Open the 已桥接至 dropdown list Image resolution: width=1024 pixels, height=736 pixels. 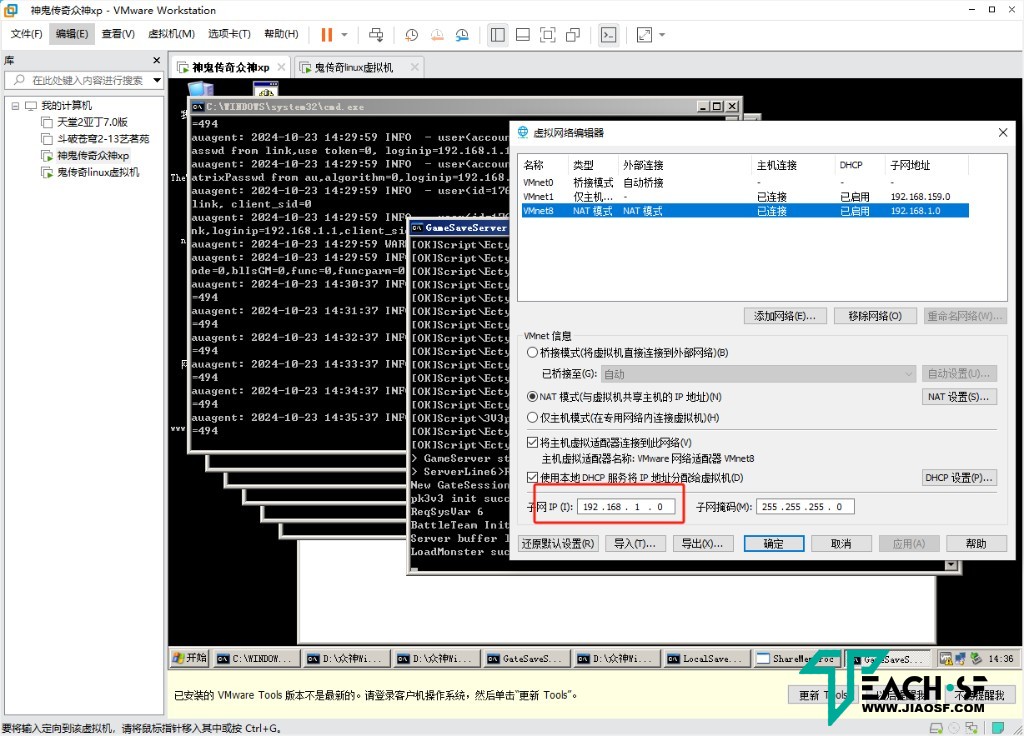[758, 374]
